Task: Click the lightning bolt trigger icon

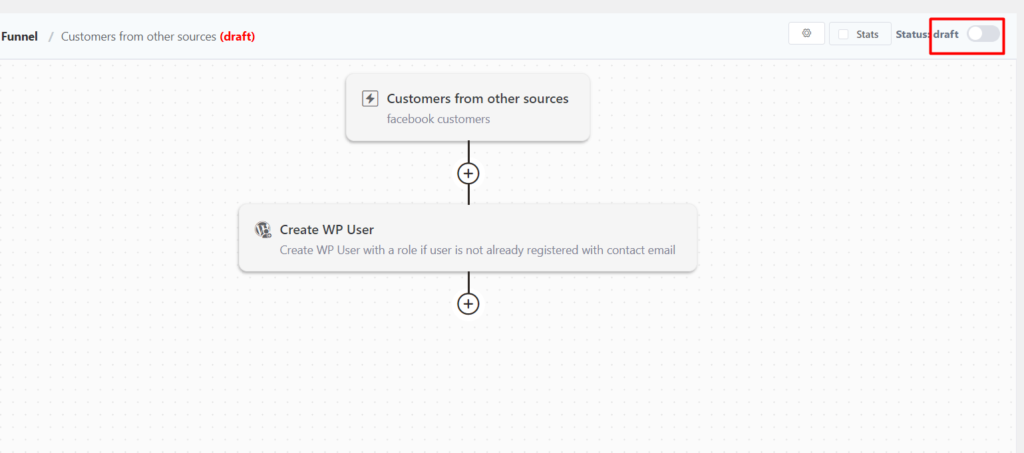Action: click(370, 99)
